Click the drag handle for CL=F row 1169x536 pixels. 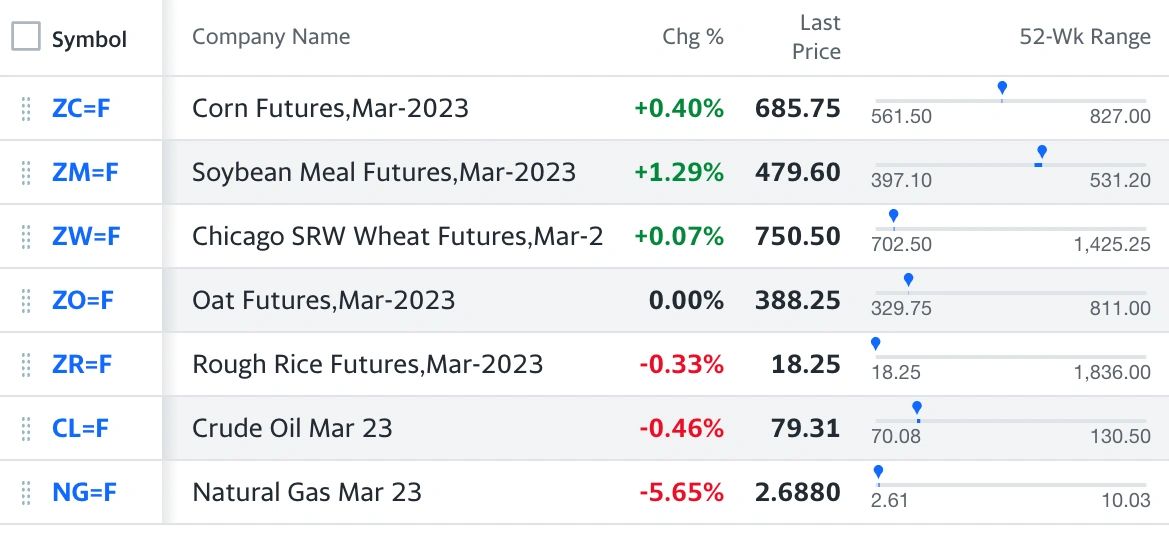coord(26,429)
